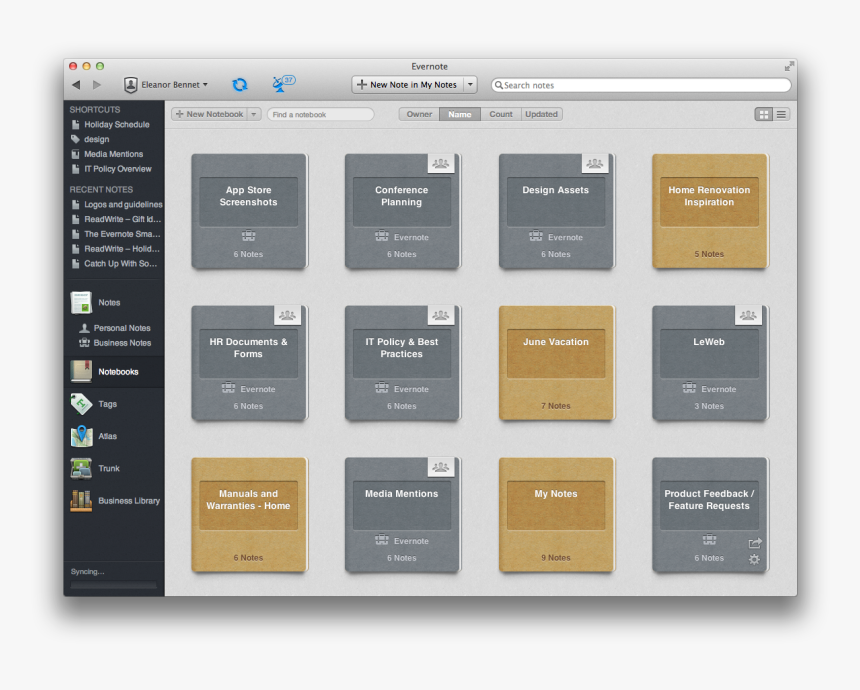The width and height of the screenshot is (860, 690).
Task: Sort notebooks by Count
Action: 500,114
